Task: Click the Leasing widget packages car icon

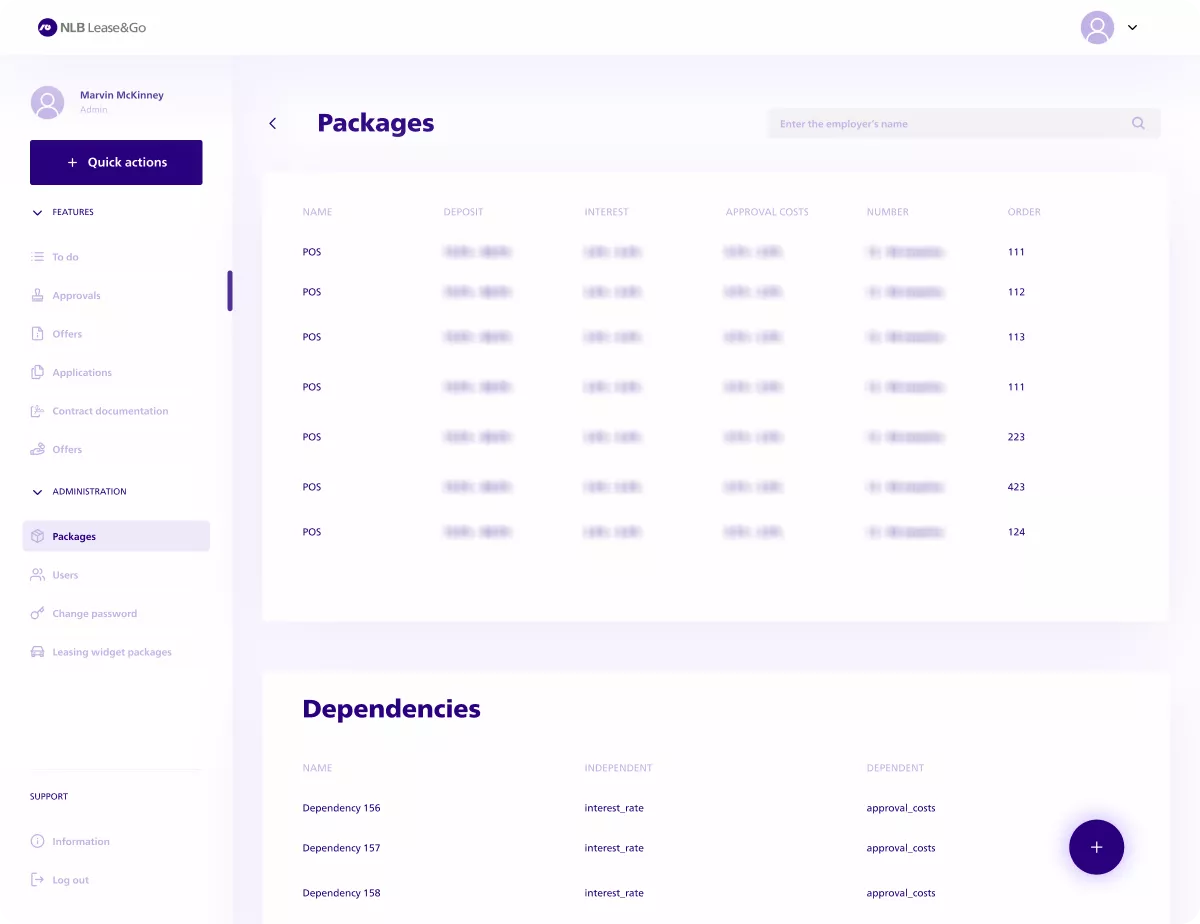Action: click(x=37, y=652)
